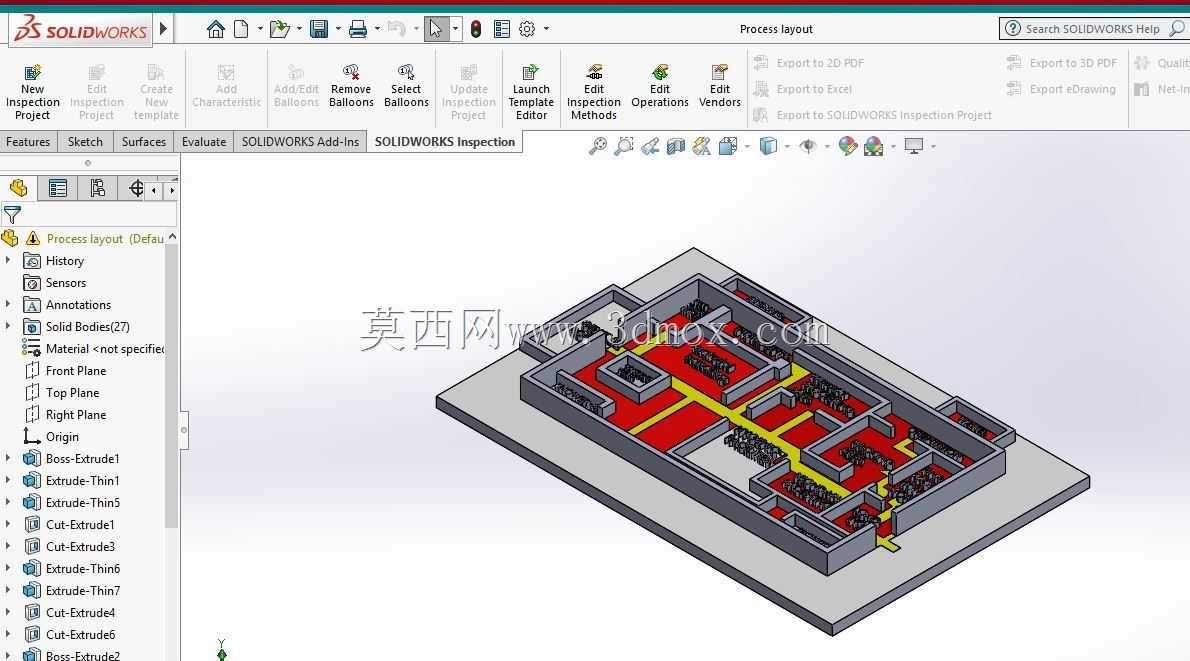Open the SOLIDWORKS Add-Ins tab

(x=300, y=142)
